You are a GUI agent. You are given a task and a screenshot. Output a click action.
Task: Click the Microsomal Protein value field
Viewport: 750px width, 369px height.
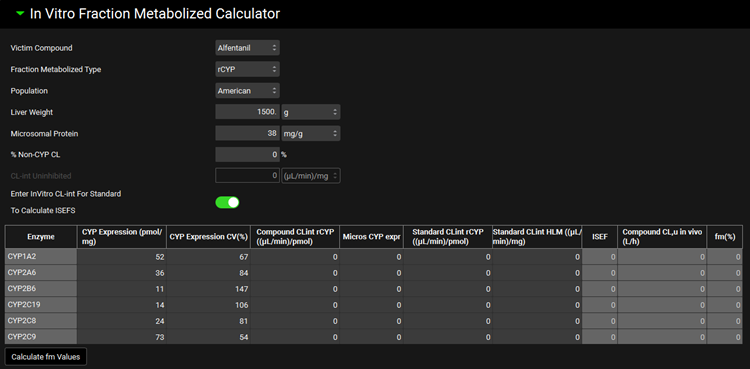(x=247, y=134)
